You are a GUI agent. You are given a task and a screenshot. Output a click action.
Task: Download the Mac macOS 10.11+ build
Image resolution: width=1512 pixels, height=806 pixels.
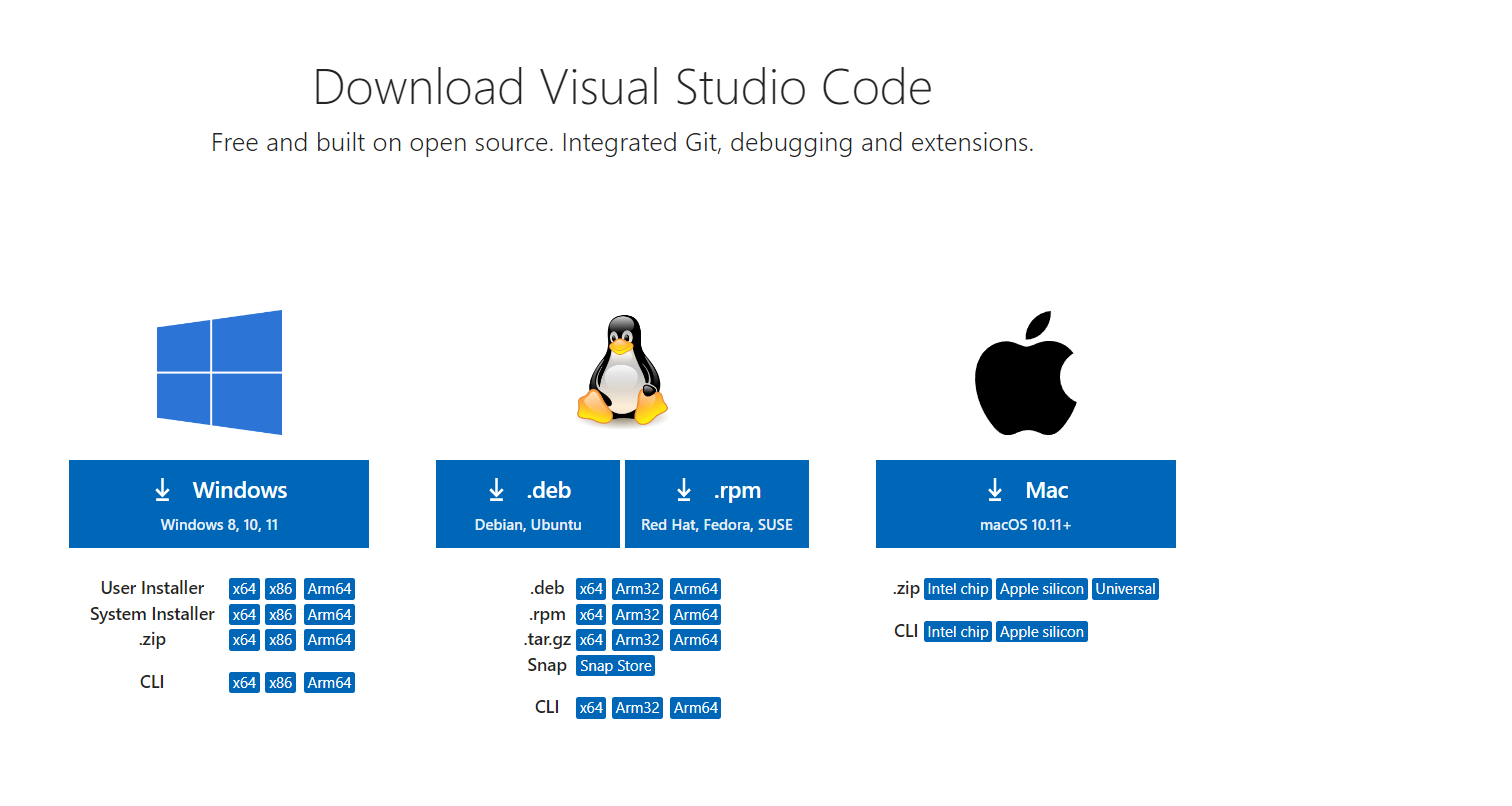(1026, 504)
